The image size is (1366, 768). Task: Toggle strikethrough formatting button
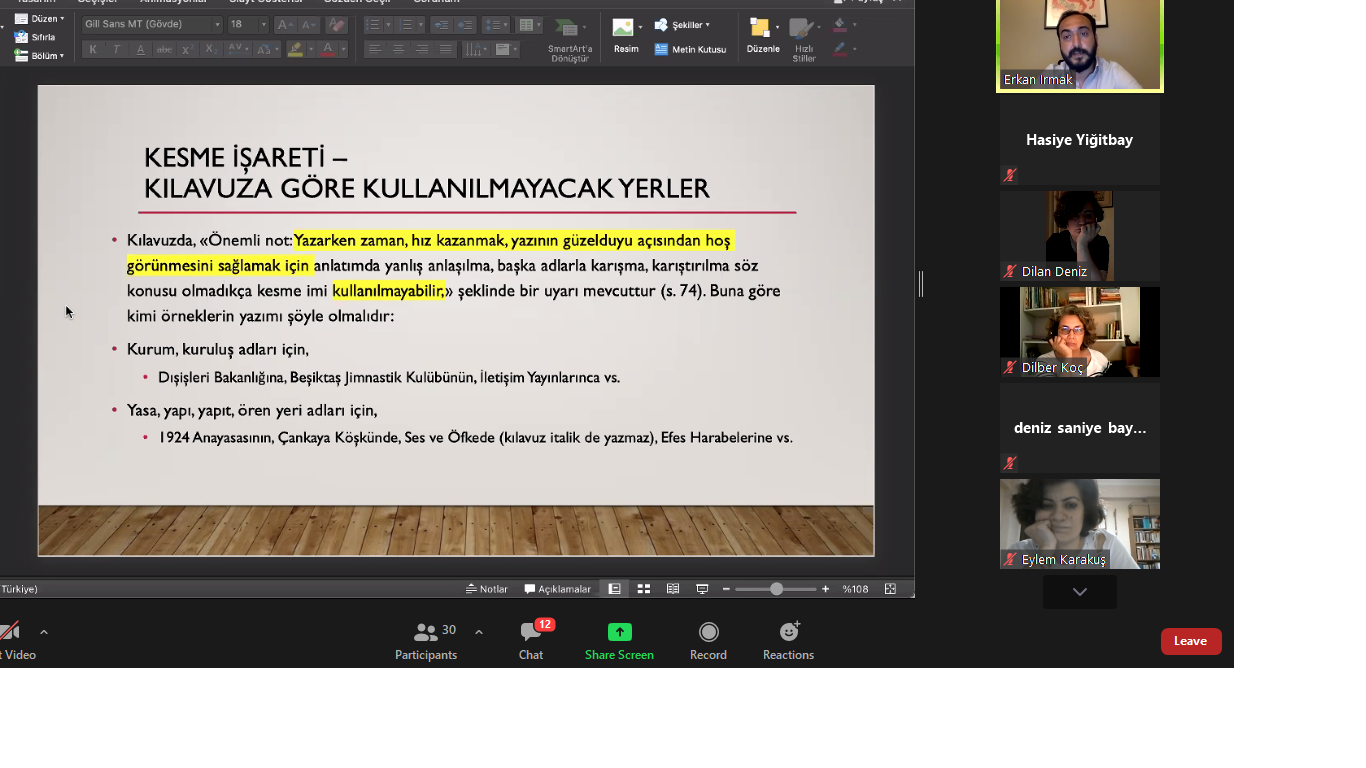(x=164, y=49)
